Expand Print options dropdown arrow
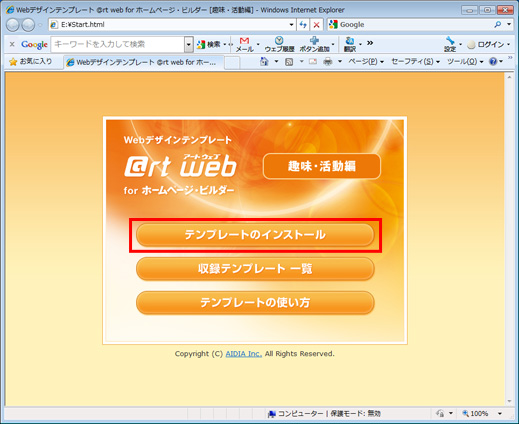 tap(340, 62)
